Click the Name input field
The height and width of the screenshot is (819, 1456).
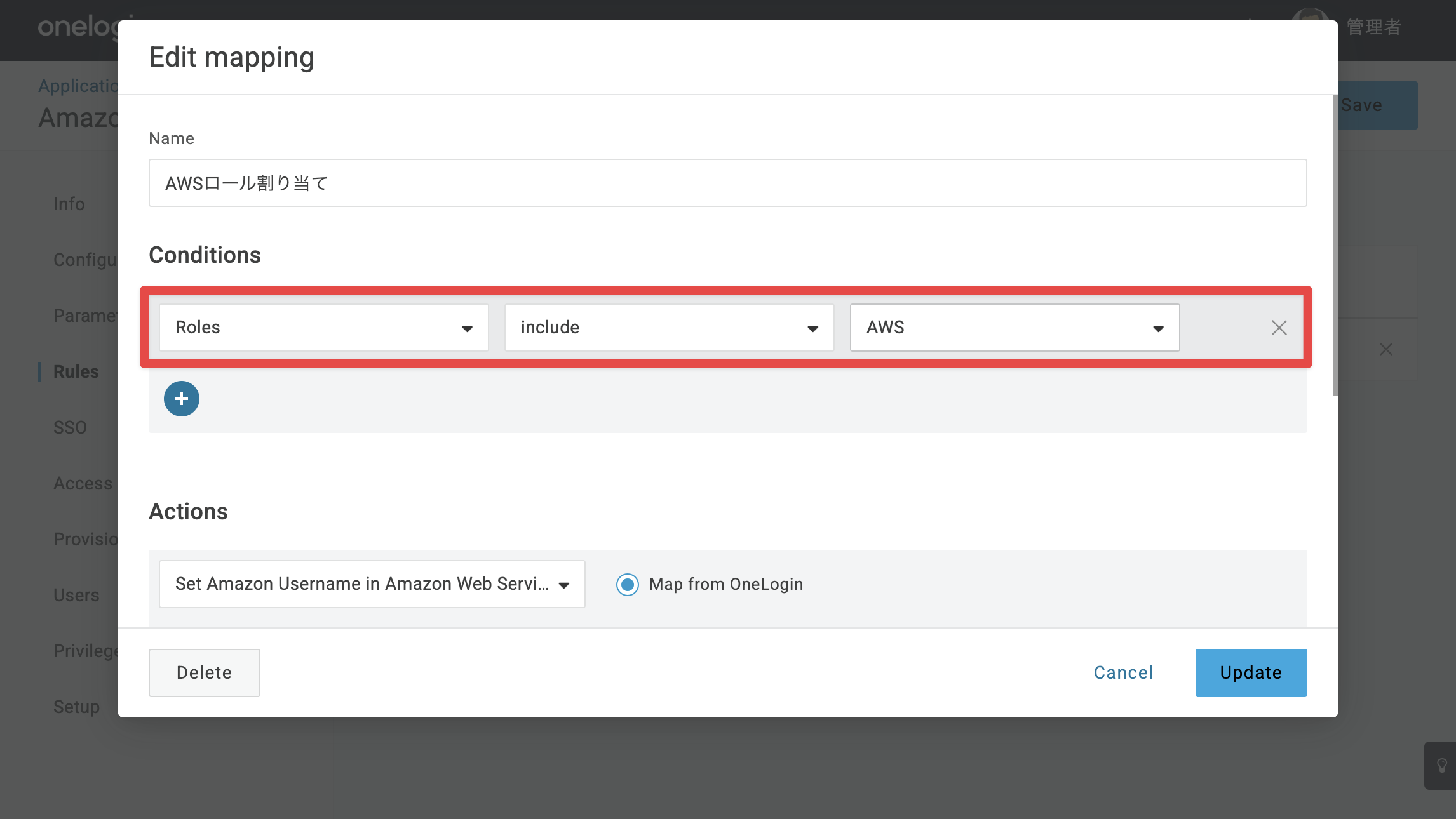(728, 183)
